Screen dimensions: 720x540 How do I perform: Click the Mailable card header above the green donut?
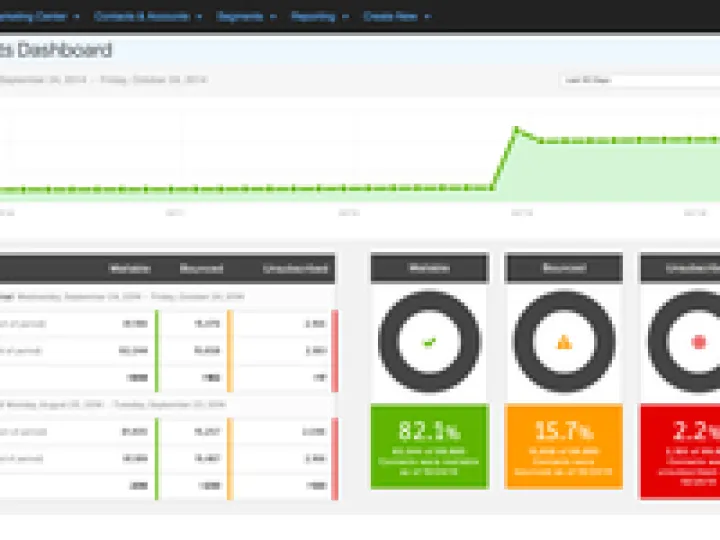[430, 267]
